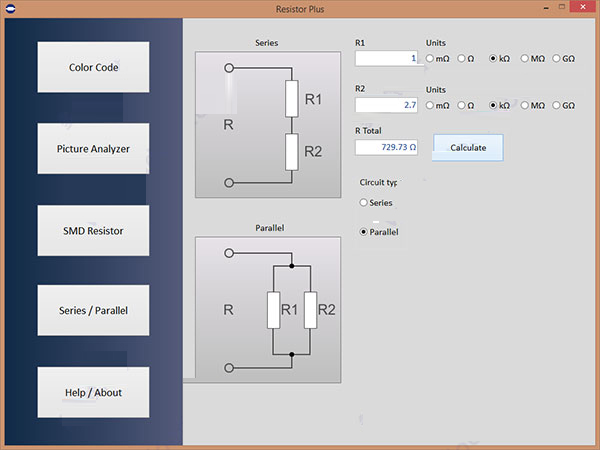Click the 'R Total' label
Viewport: 600px width, 450px height.
tap(368, 131)
